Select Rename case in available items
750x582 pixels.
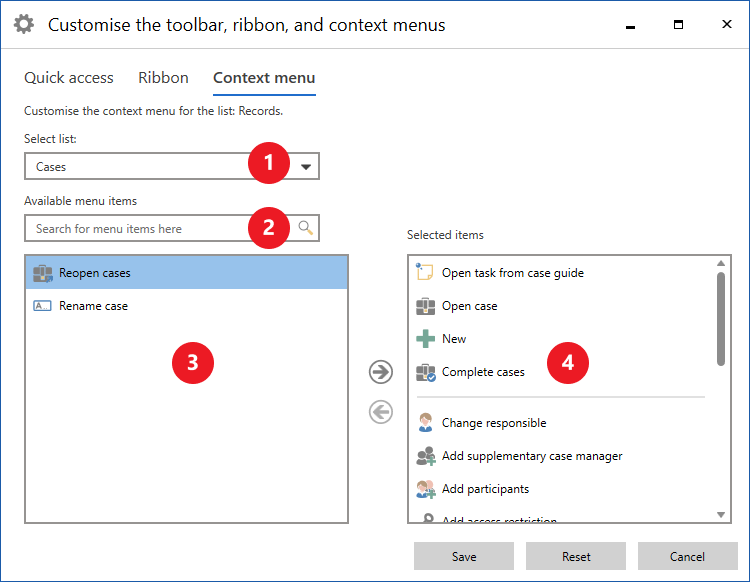(x=187, y=306)
